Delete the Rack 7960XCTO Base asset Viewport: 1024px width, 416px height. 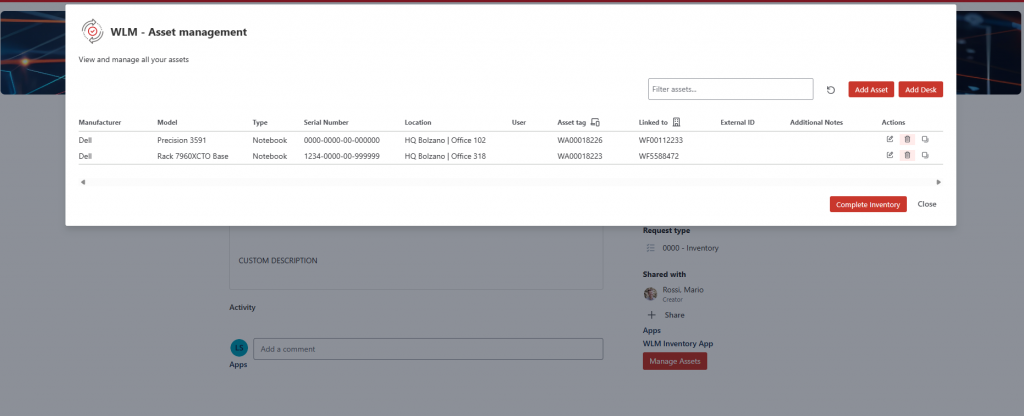907,155
